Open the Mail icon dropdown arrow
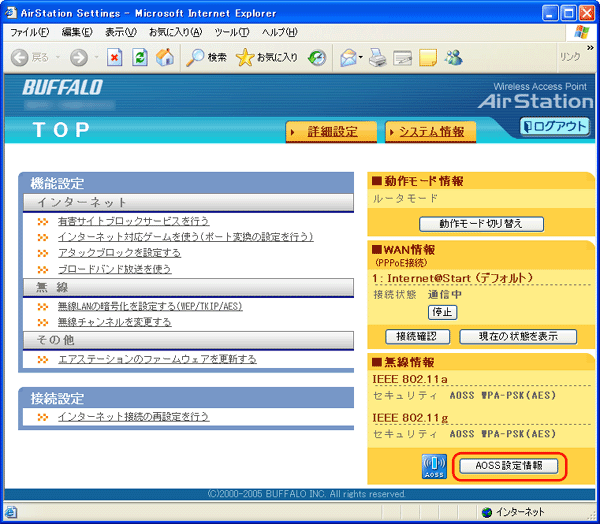 [x=360, y=57]
